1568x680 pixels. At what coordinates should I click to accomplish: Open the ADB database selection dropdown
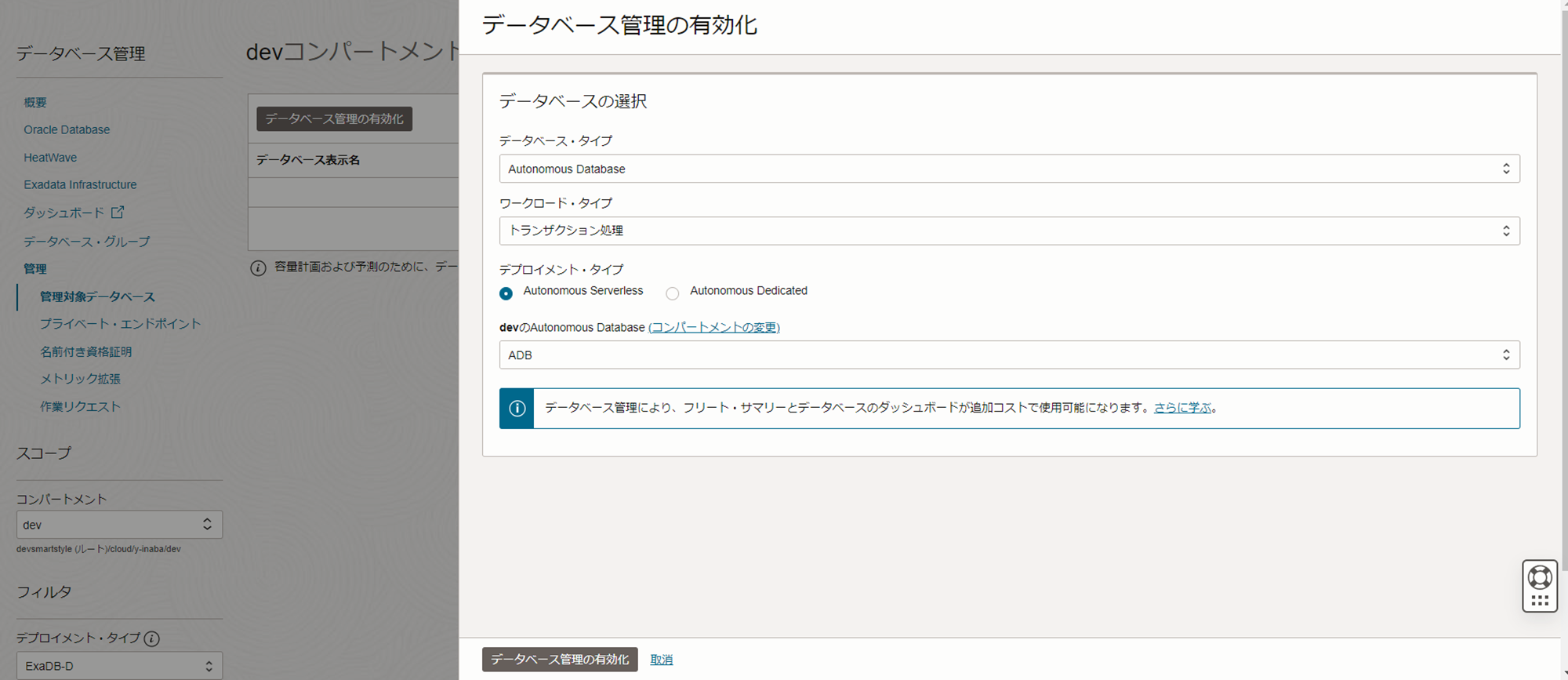point(1009,355)
